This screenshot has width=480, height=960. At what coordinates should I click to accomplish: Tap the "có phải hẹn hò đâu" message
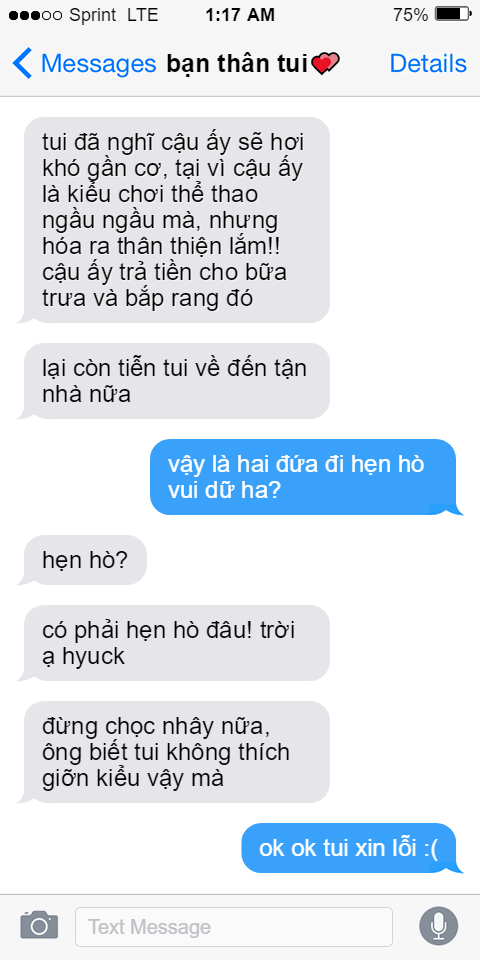point(174,643)
